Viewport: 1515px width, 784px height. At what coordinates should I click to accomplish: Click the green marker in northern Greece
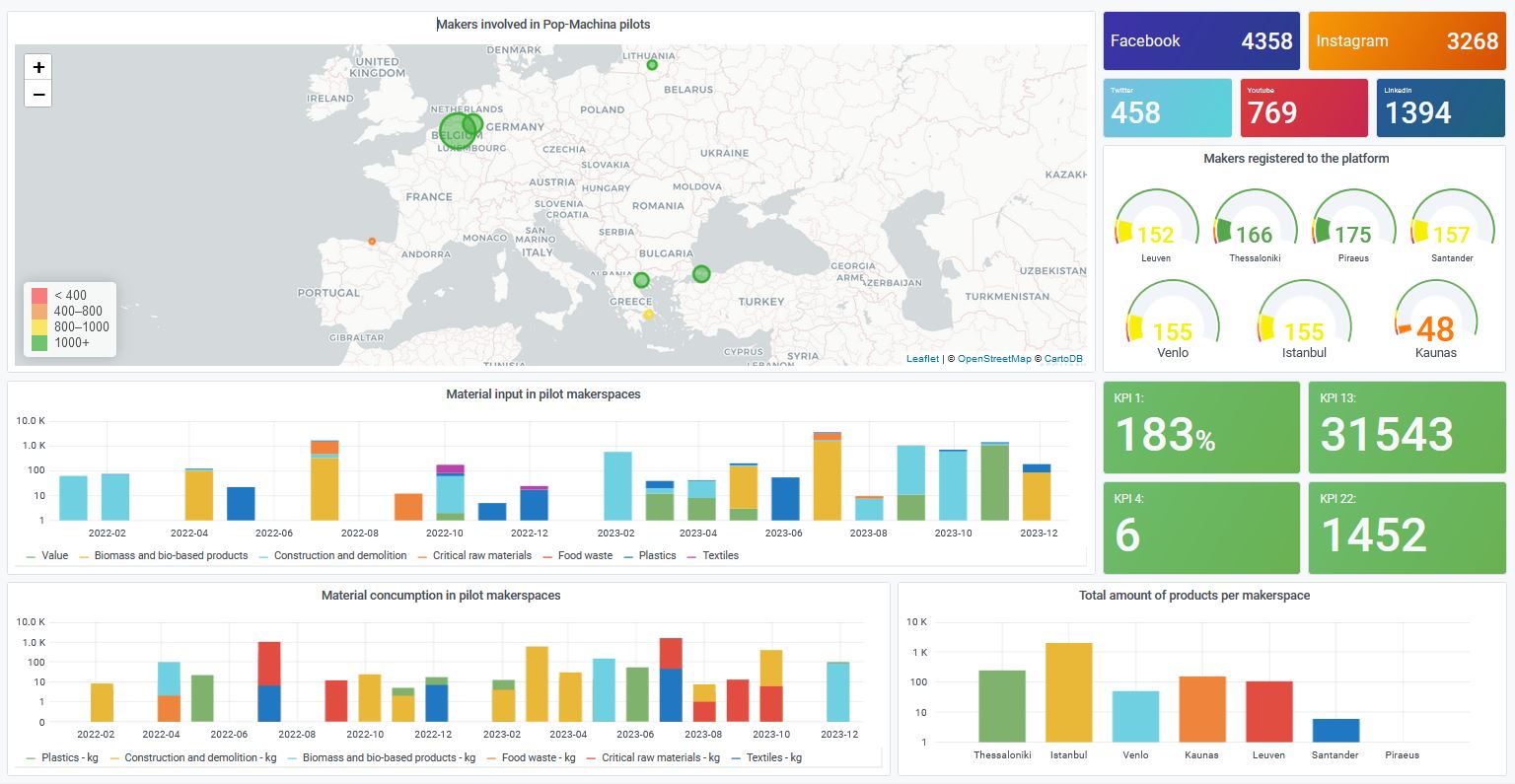pyautogui.click(x=641, y=280)
